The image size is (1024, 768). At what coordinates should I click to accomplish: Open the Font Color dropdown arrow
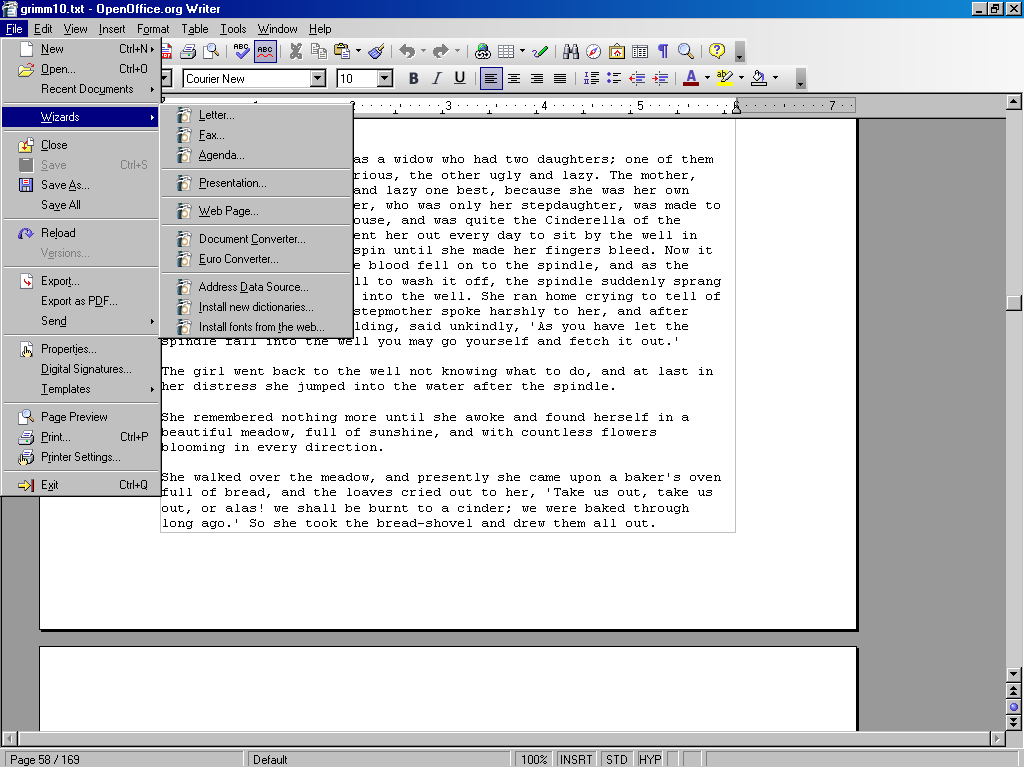pos(707,78)
